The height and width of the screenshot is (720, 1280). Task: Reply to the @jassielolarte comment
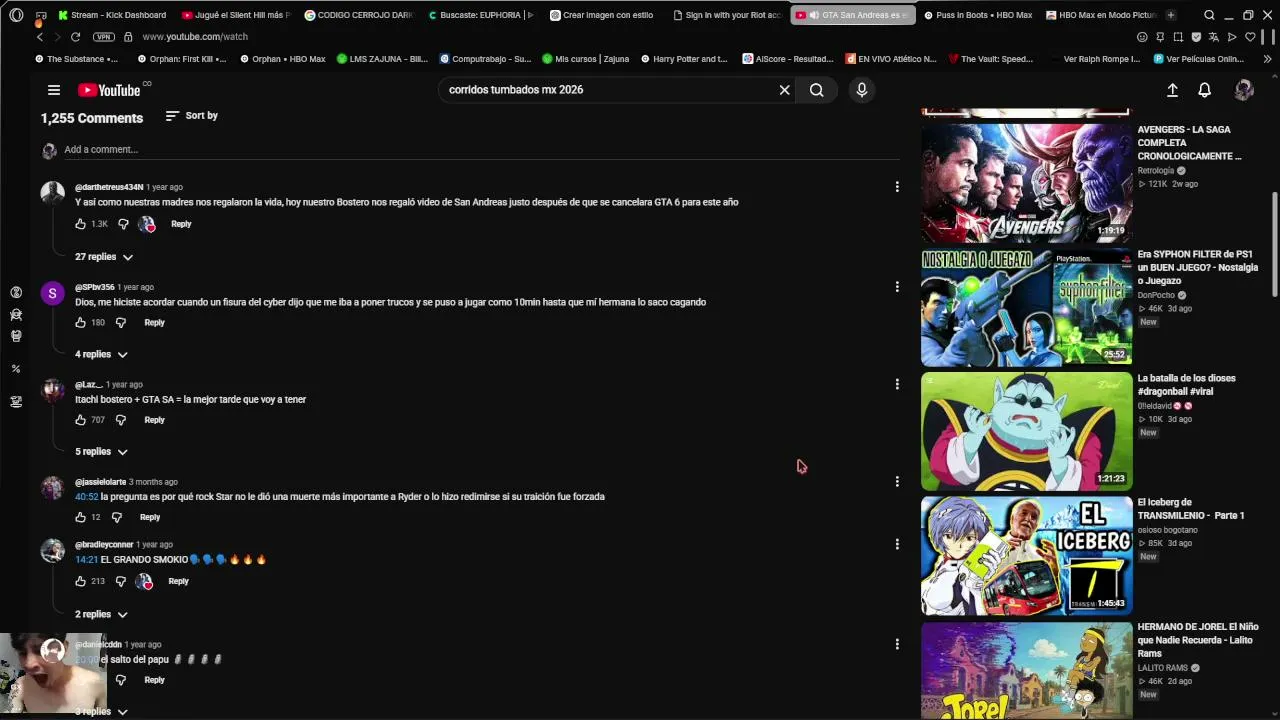150,517
